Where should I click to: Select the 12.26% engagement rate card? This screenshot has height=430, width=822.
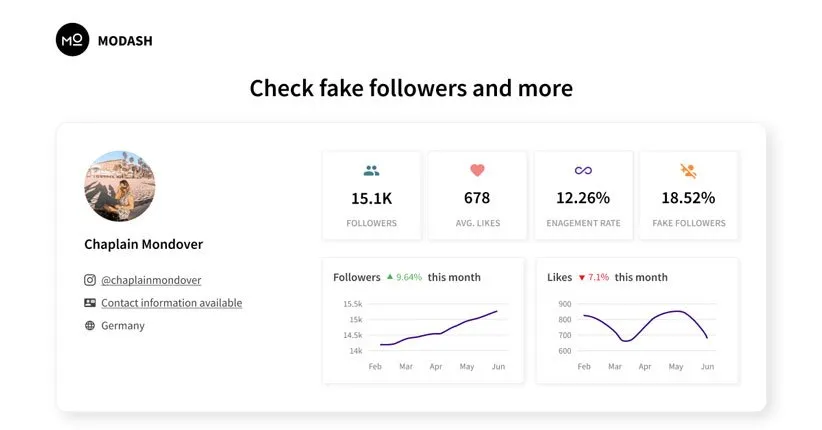tap(583, 196)
